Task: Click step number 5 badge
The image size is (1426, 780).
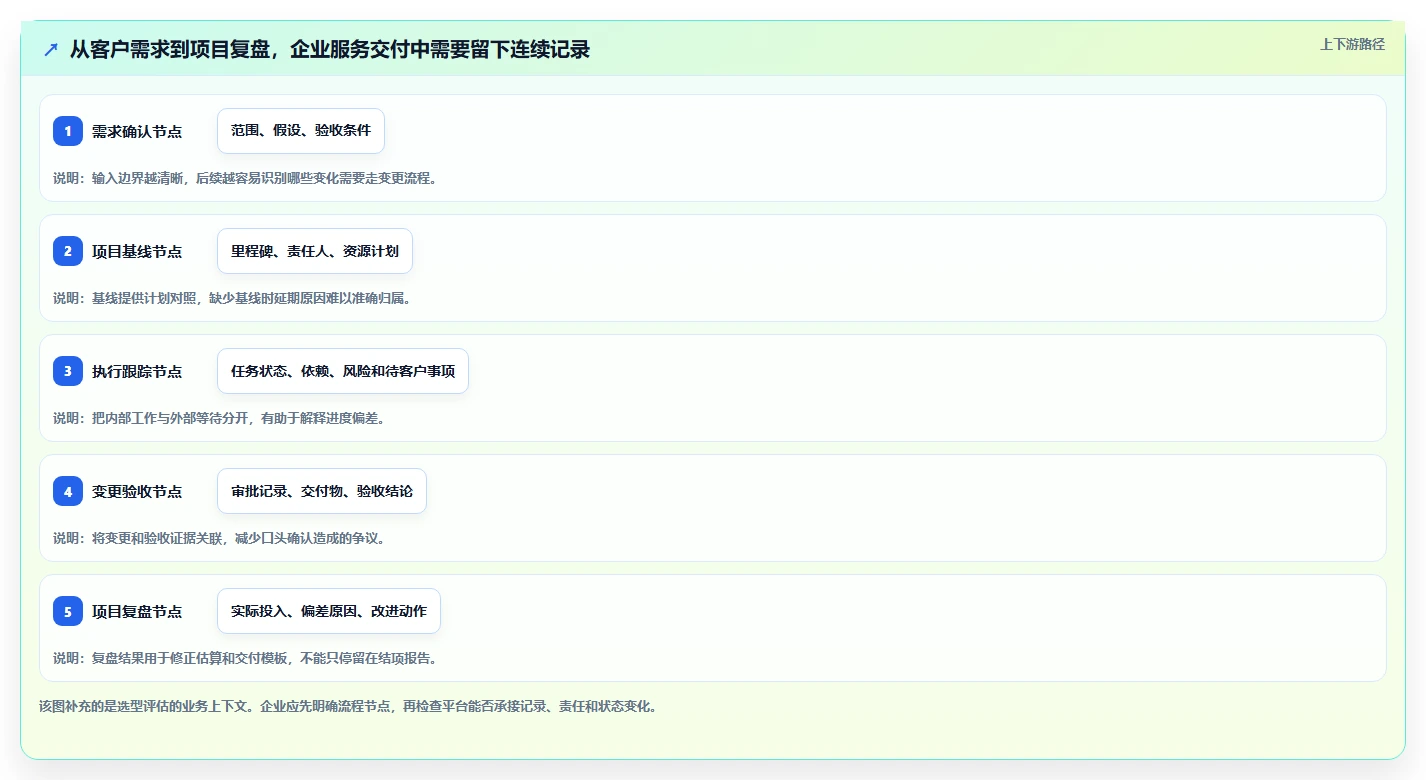Action: 68,611
